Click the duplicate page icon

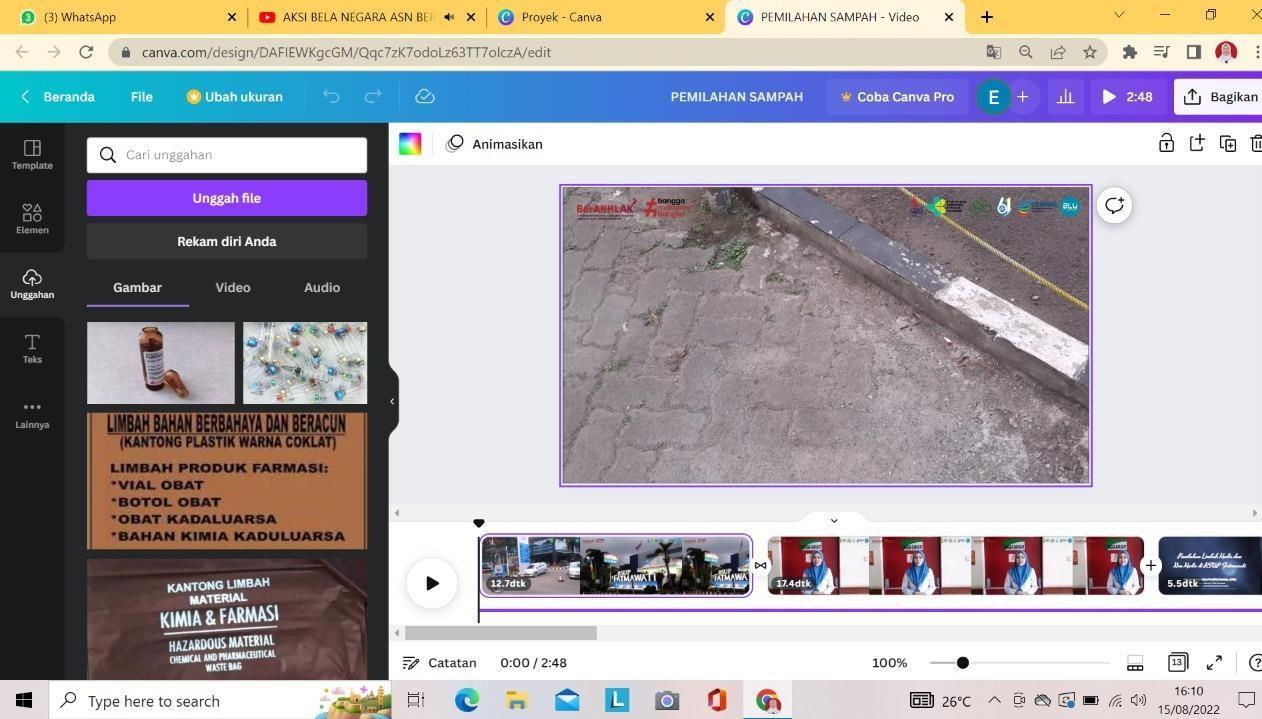[1228, 144]
